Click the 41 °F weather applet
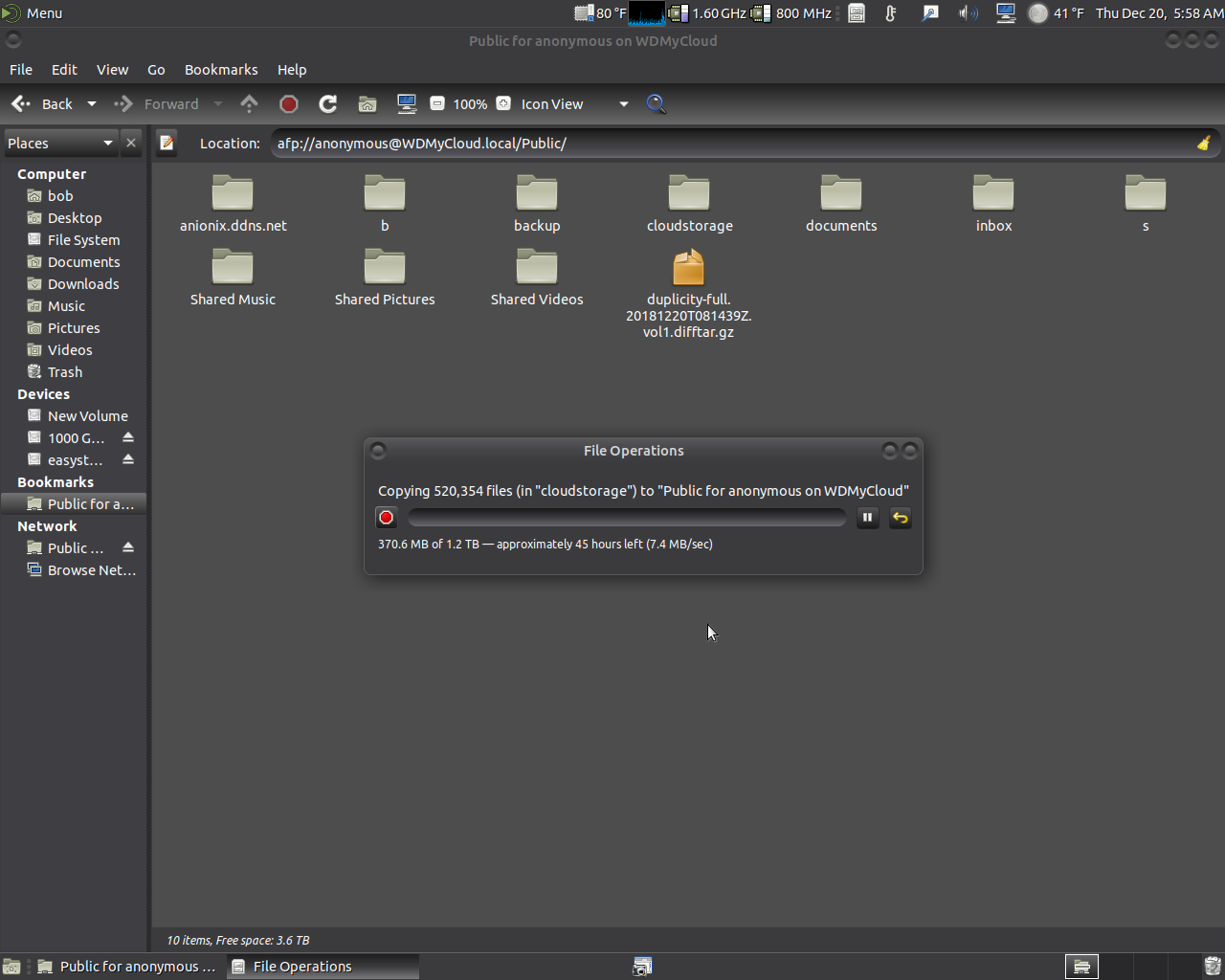The image size is (1225, 980). point(1057,13)
